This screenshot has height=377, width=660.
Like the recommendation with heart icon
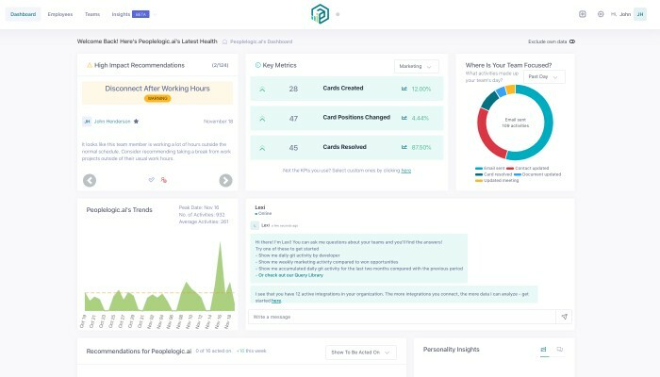click(x=152, y=180)
